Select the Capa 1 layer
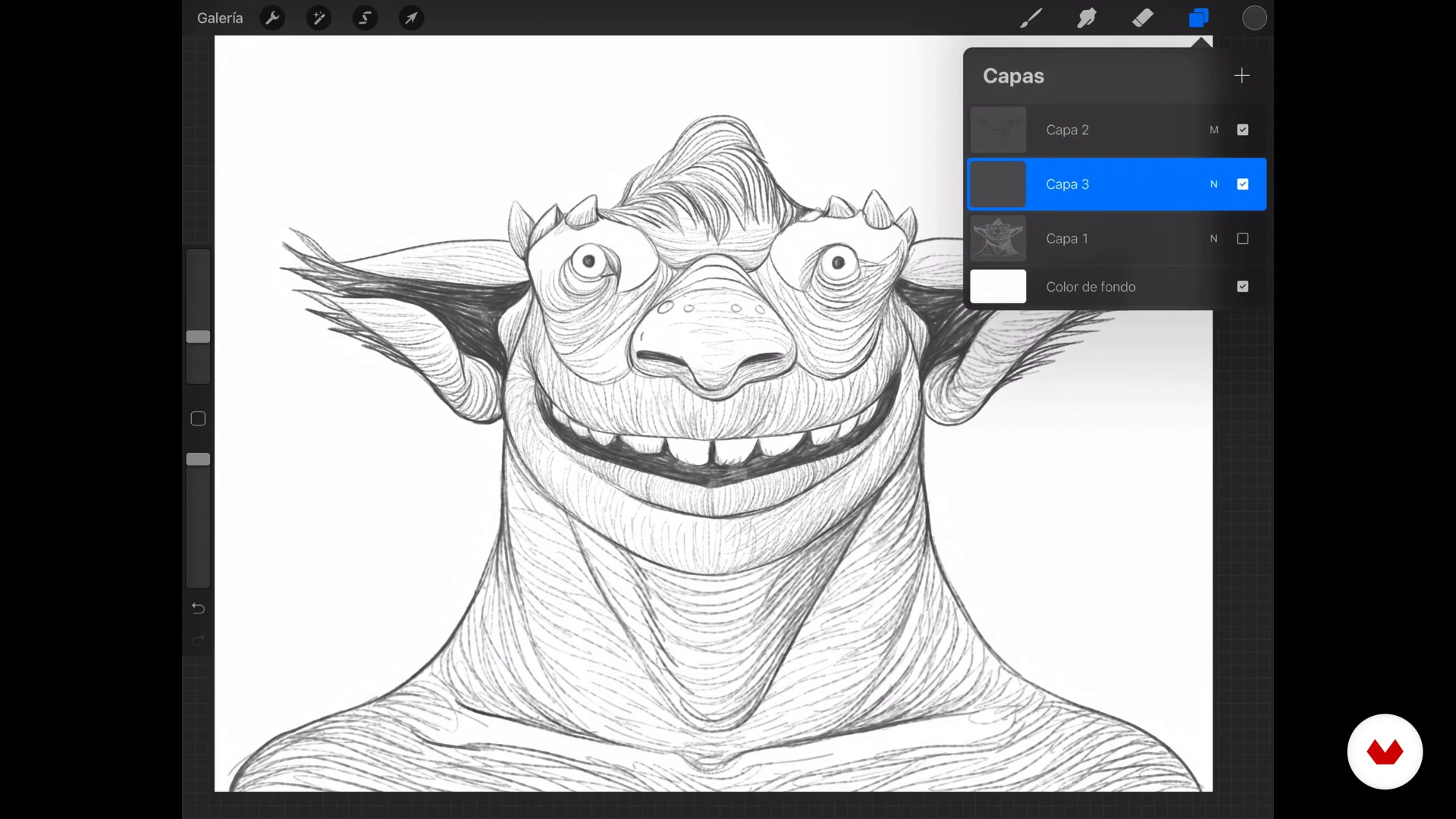This screenshot has width=1456, height=819. [x=1117, y=239]
